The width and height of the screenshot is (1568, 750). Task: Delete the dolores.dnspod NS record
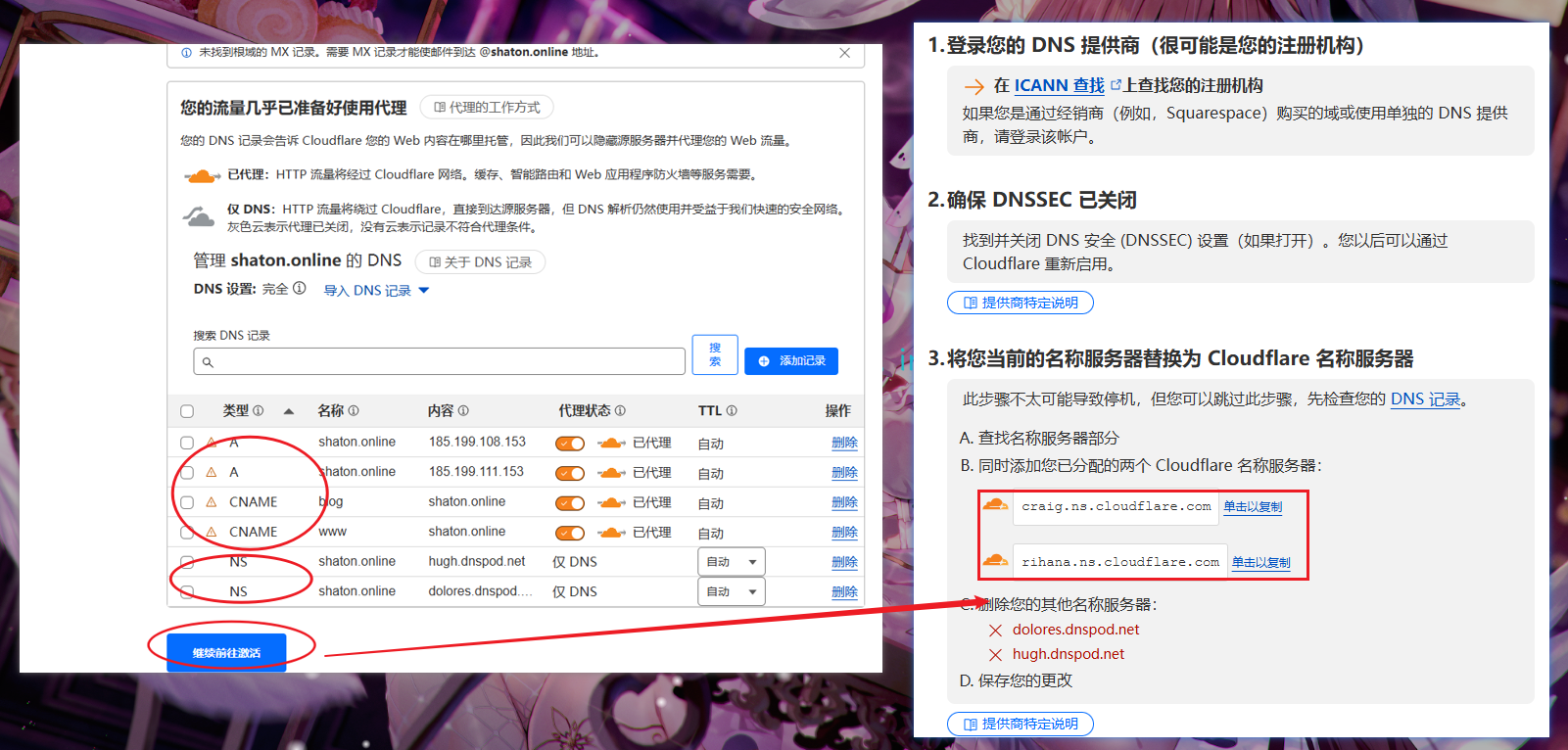click(x=844, y=591)
